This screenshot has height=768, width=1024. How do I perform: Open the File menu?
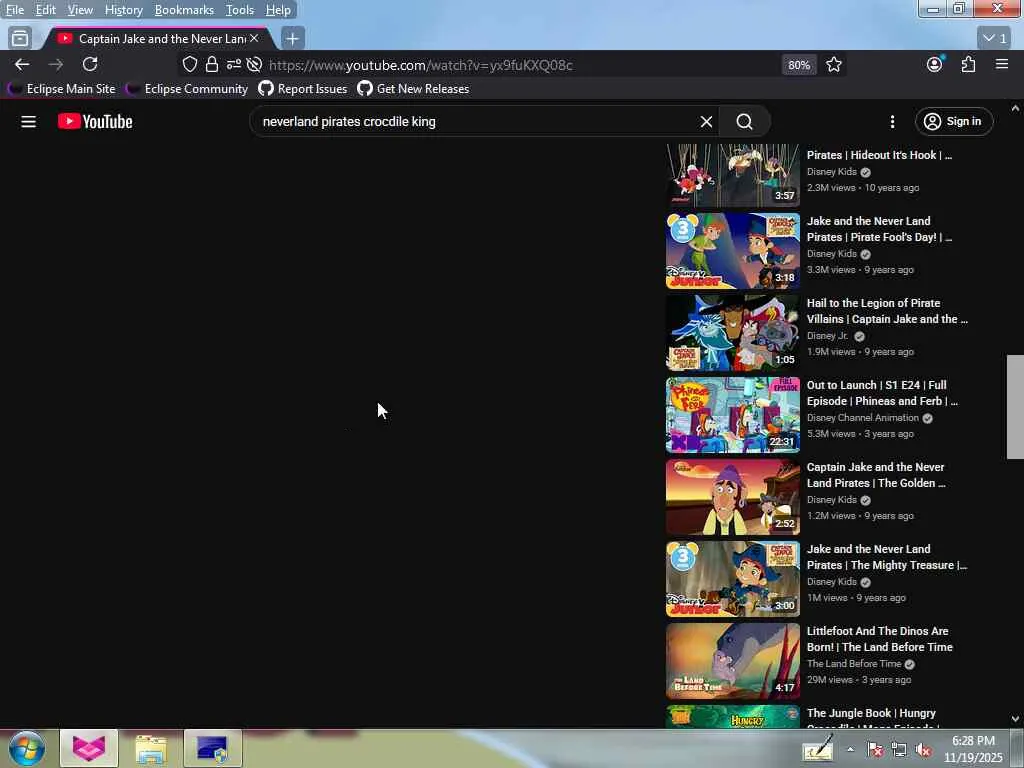tap(14, 10)
